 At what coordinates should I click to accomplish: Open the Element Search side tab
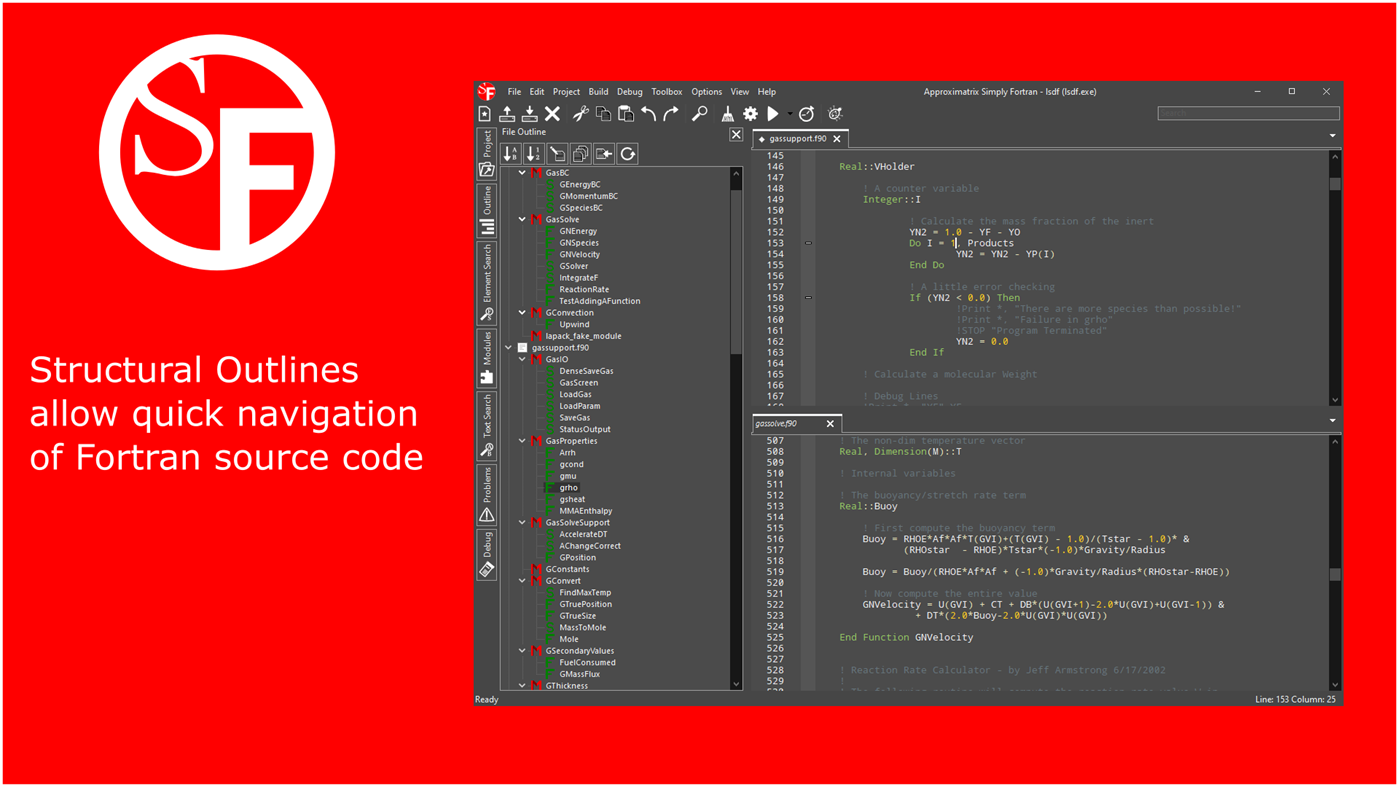click(x=487, y=283)
